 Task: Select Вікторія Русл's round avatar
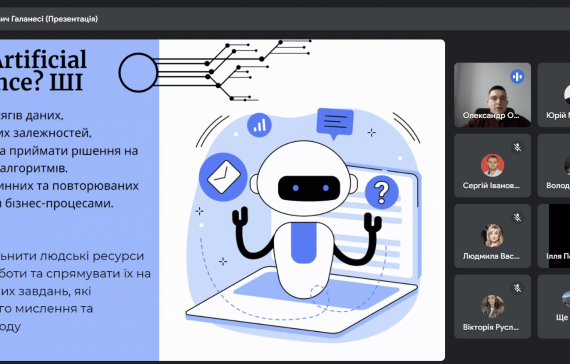492,306
